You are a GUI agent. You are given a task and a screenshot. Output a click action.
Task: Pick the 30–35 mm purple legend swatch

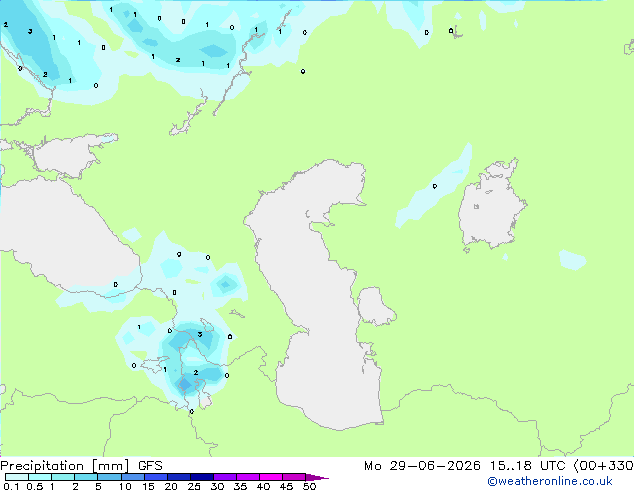pos(224,477)
